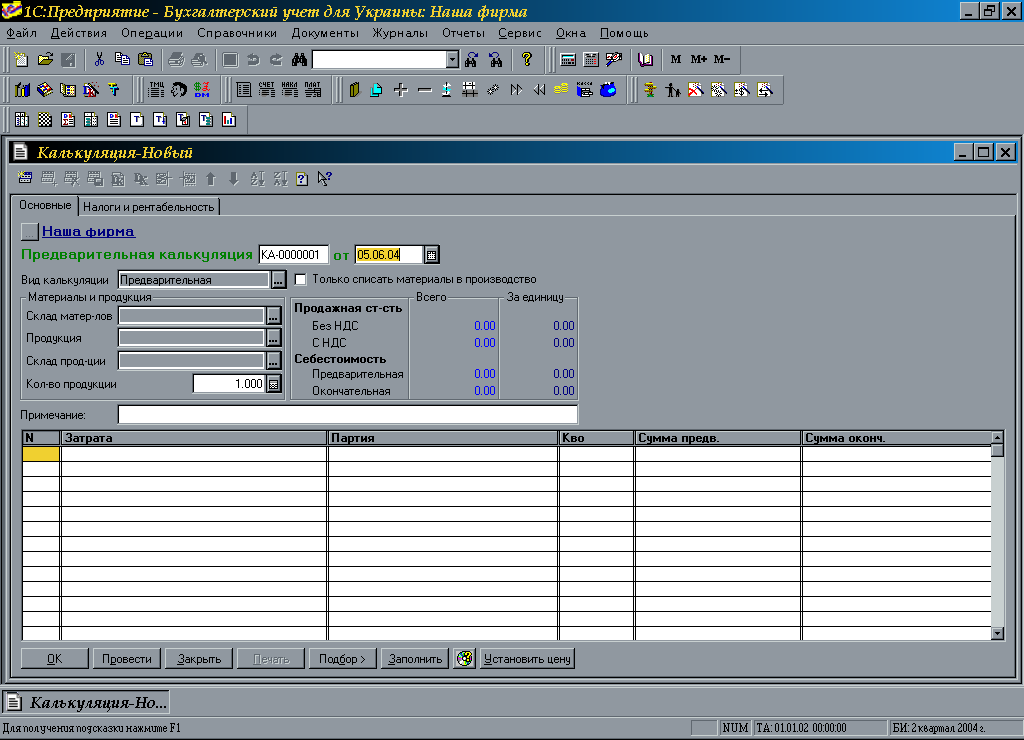Screen dimensions: 1024x740
Task: Open the Продукция selection button
Action: [x=274, y=338]
